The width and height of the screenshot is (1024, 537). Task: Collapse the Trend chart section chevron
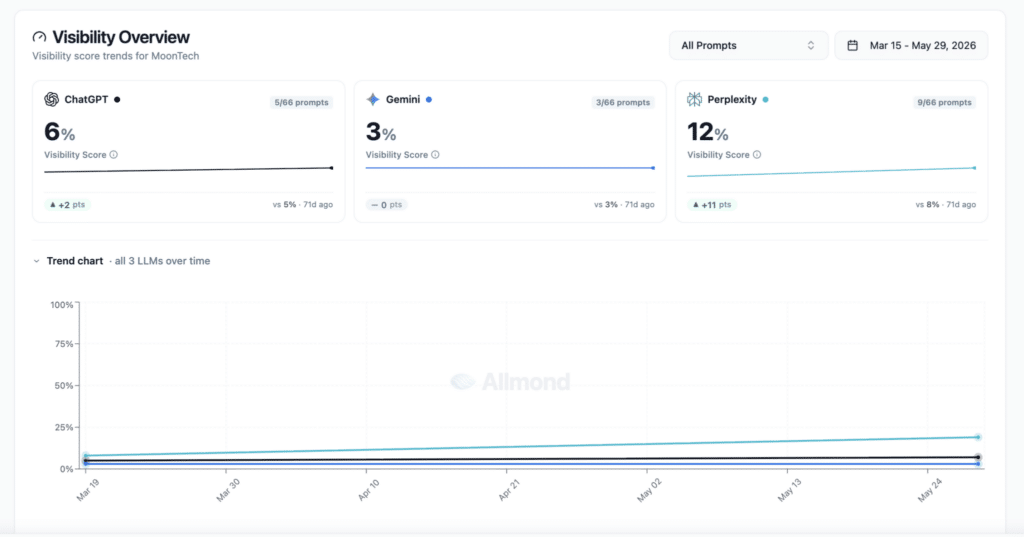pos(37,261)
